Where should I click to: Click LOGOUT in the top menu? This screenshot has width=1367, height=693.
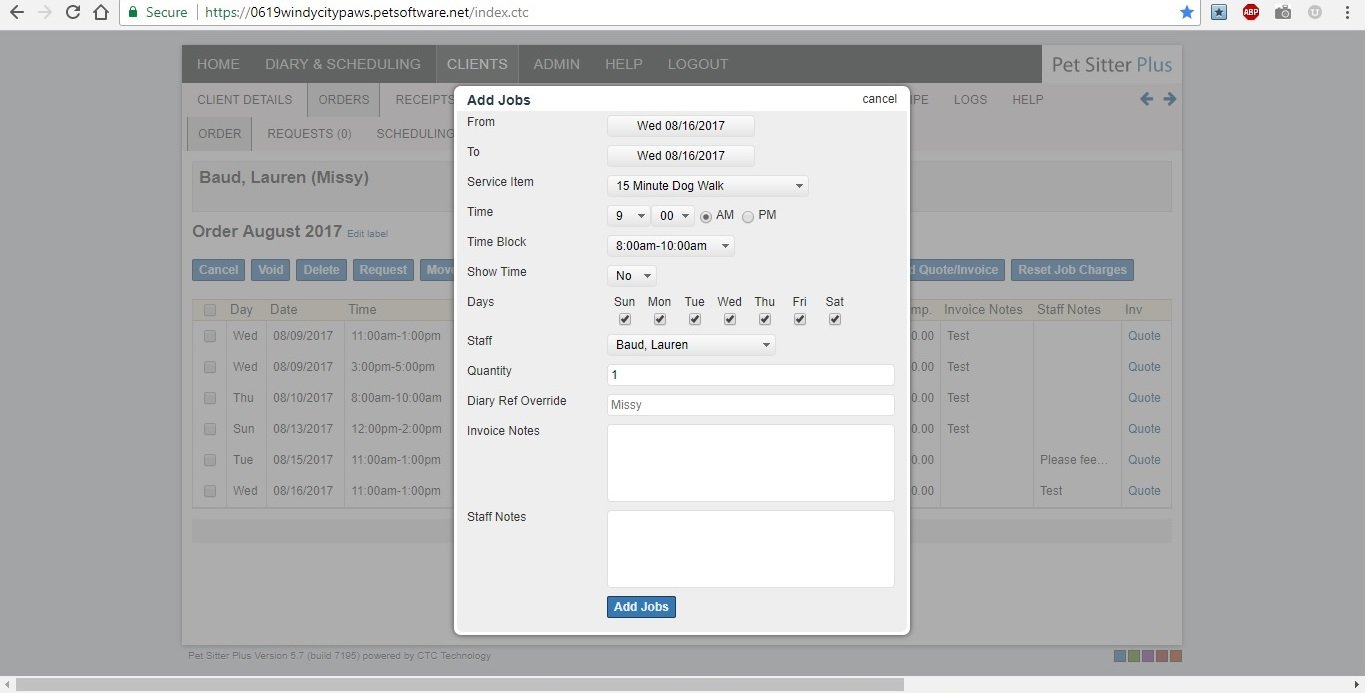click(x=698, y=64)
